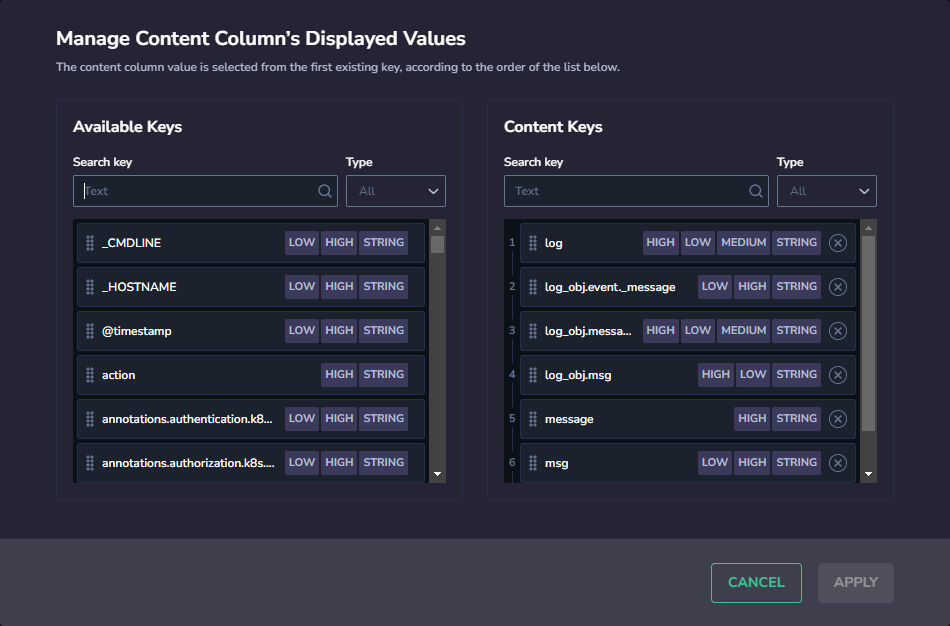Select the _HOSTNAME key name
950x626 pixels.
[139, 287]
